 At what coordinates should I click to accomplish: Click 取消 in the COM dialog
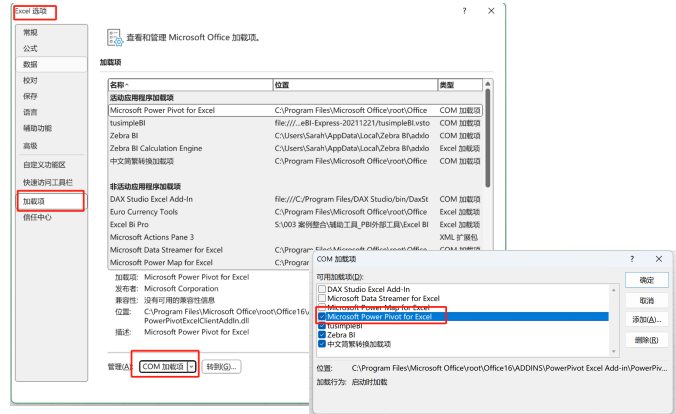coord(647,300)
